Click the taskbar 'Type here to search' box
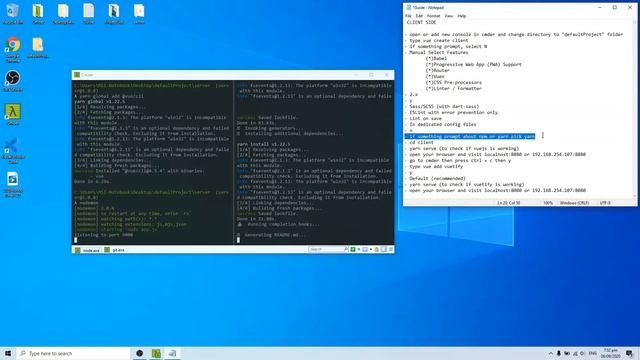 [73, 353]
